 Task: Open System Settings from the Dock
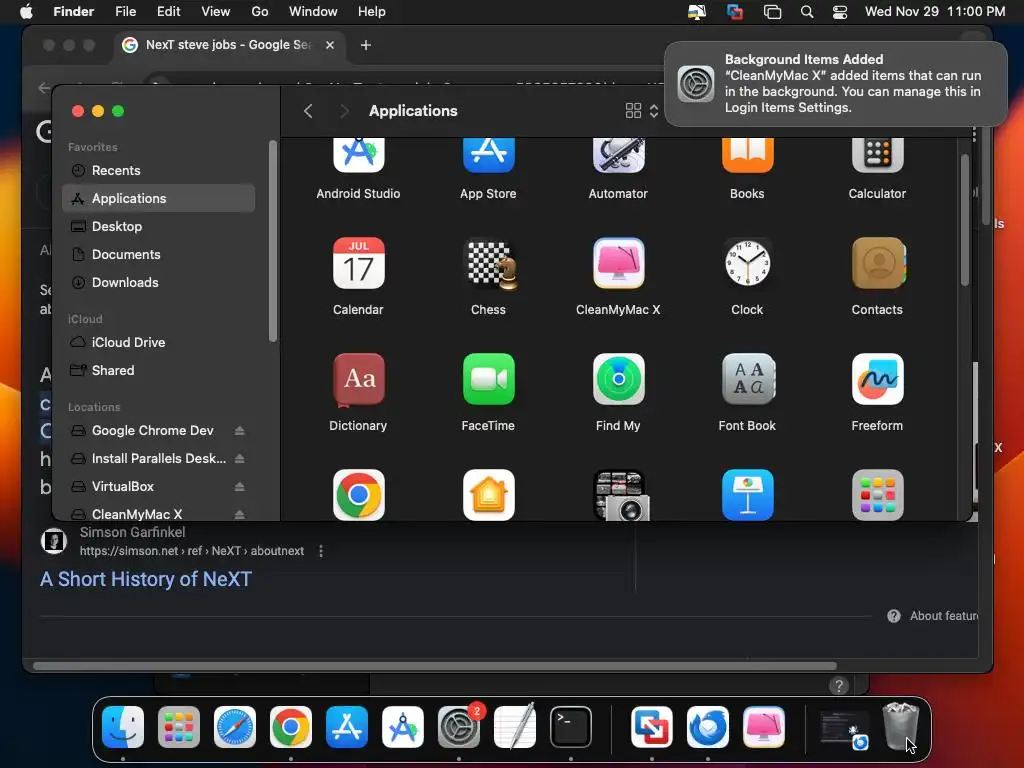458,727
